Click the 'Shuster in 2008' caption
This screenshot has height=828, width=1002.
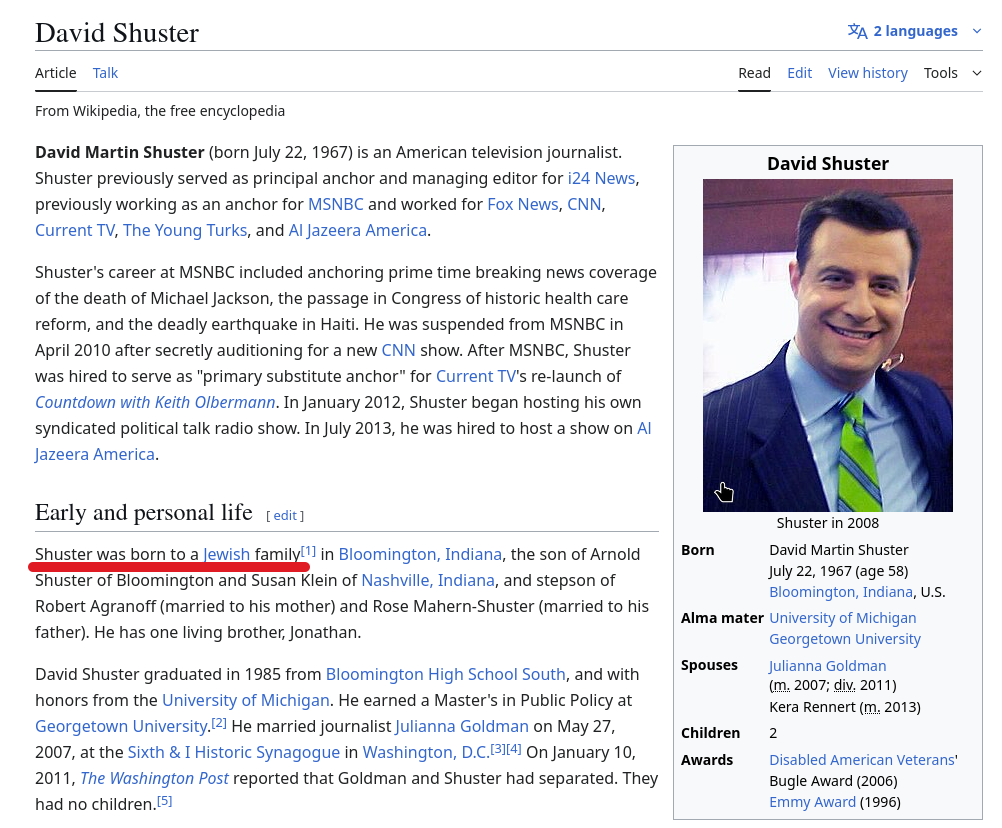click(x=828, y=523)
